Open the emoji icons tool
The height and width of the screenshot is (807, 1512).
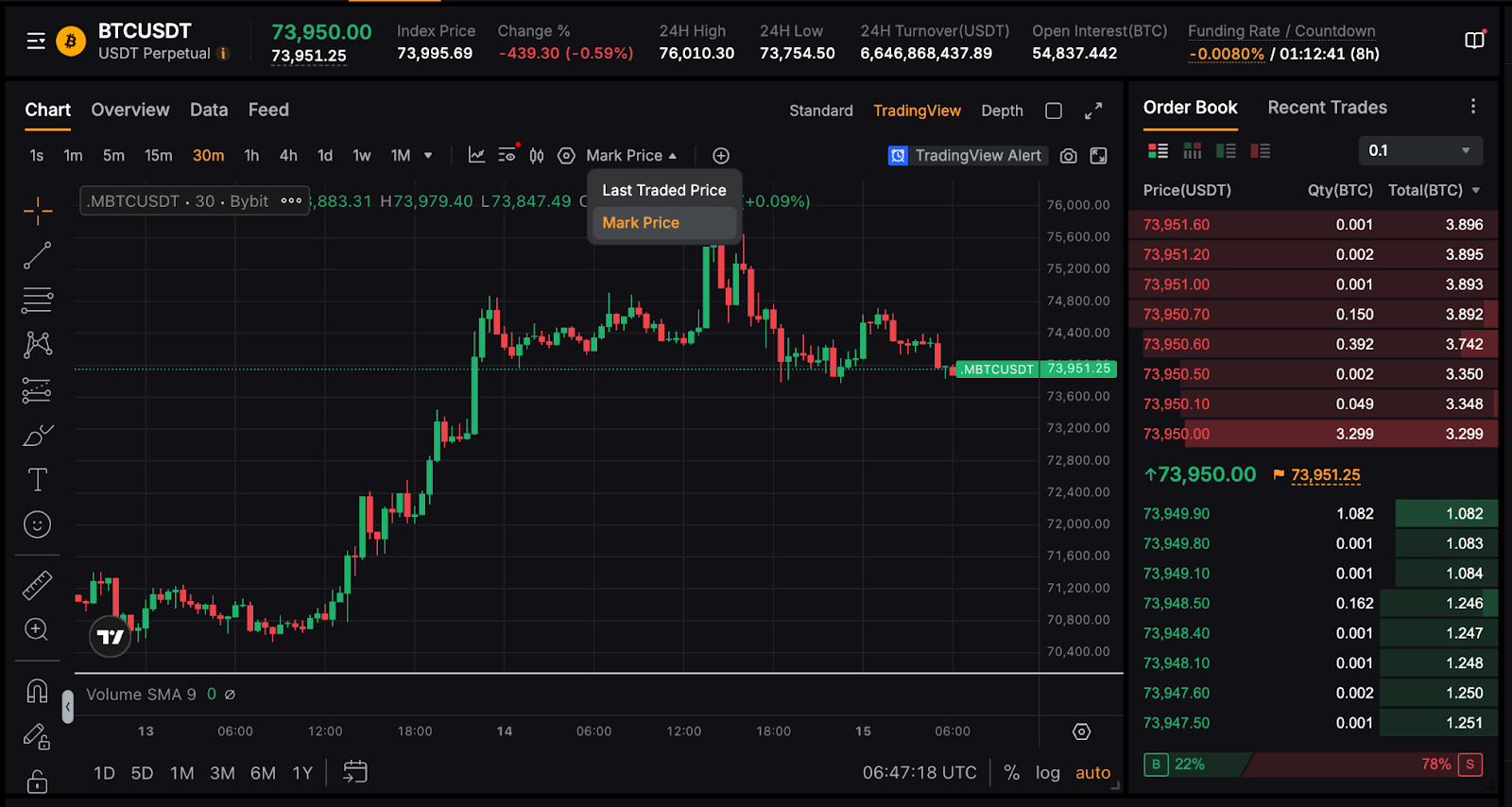coord(38,524)
